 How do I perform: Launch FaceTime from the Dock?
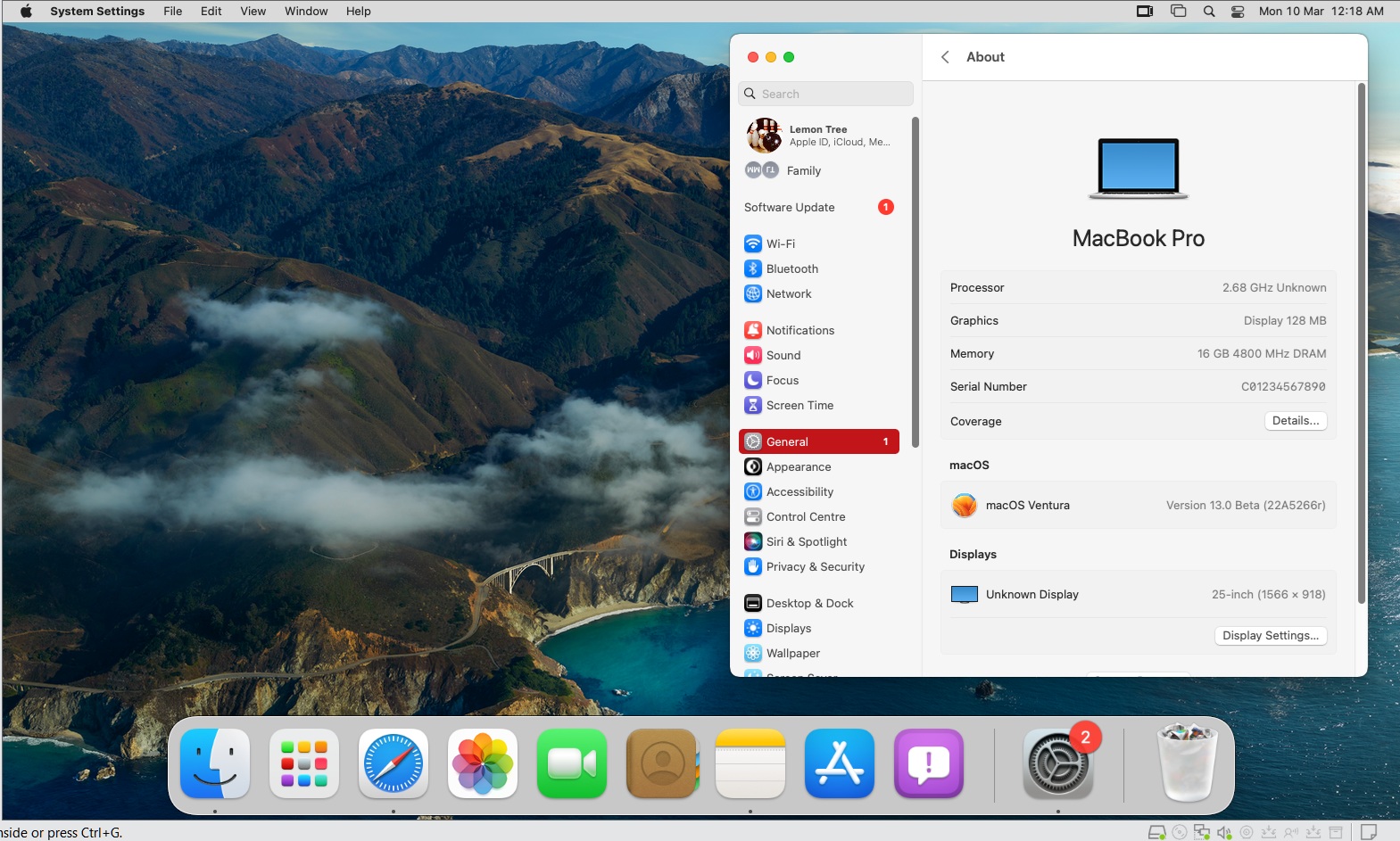click(572, 763)
